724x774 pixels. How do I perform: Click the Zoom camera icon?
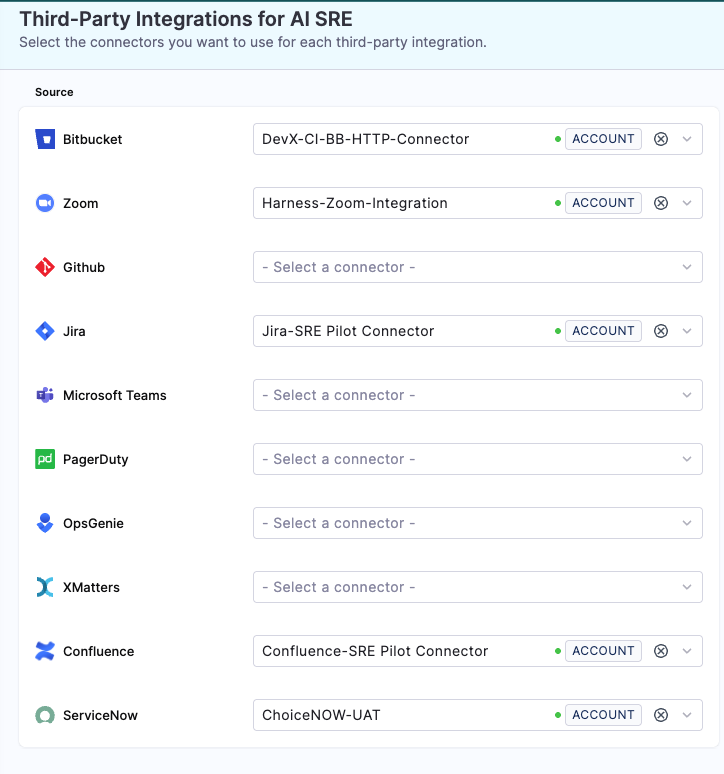[45, 203]
